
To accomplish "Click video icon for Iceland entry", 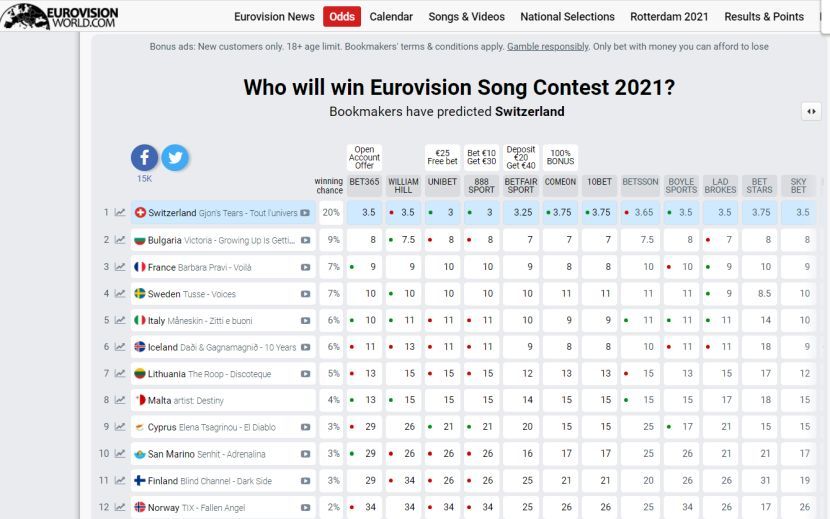I will (x=305, y=347).
